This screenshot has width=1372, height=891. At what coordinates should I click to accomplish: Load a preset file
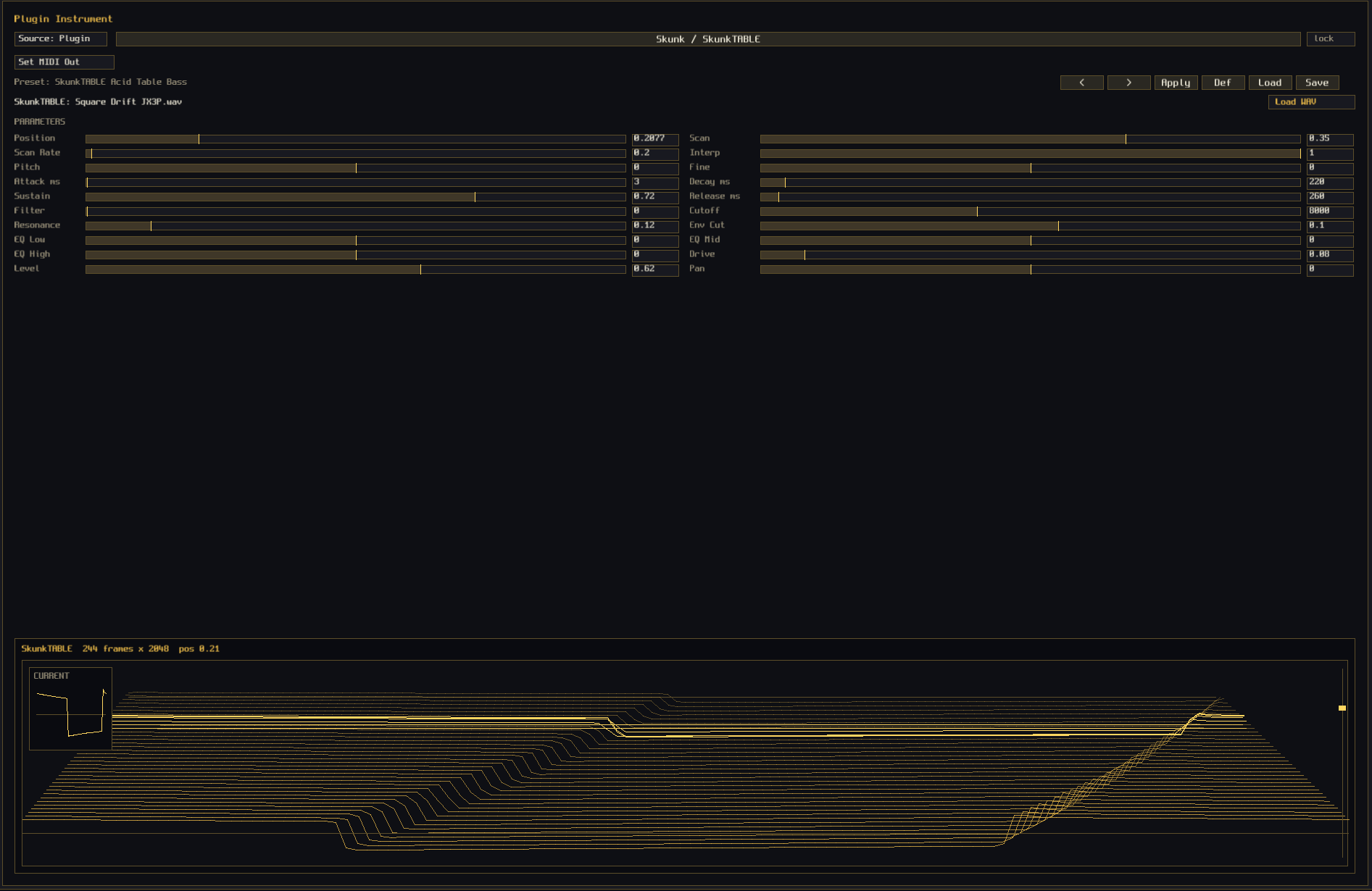pos(1270,83)
